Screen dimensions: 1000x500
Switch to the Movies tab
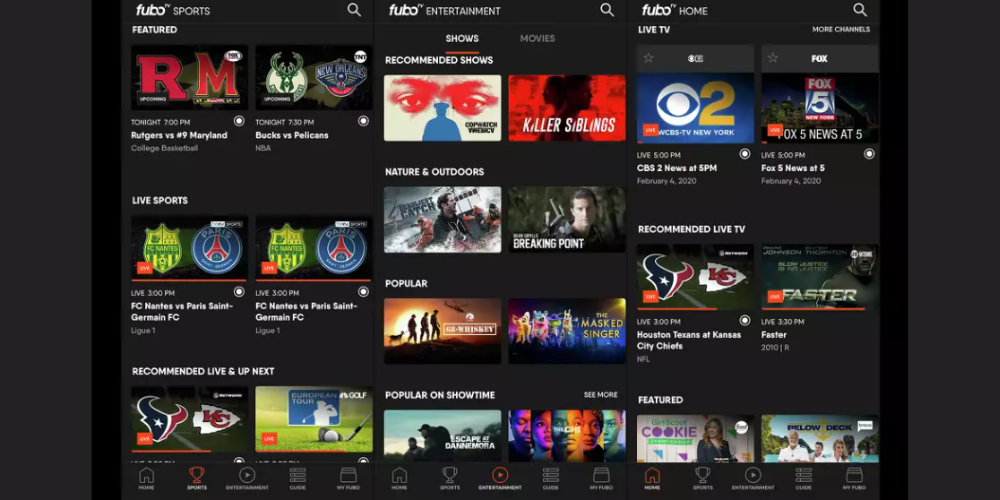[538, 39]
